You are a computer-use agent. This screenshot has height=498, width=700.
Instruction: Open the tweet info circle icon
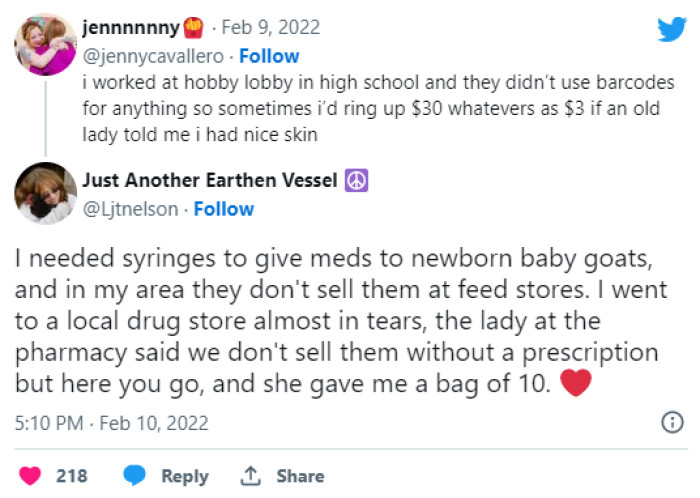(x=673, y=424)
